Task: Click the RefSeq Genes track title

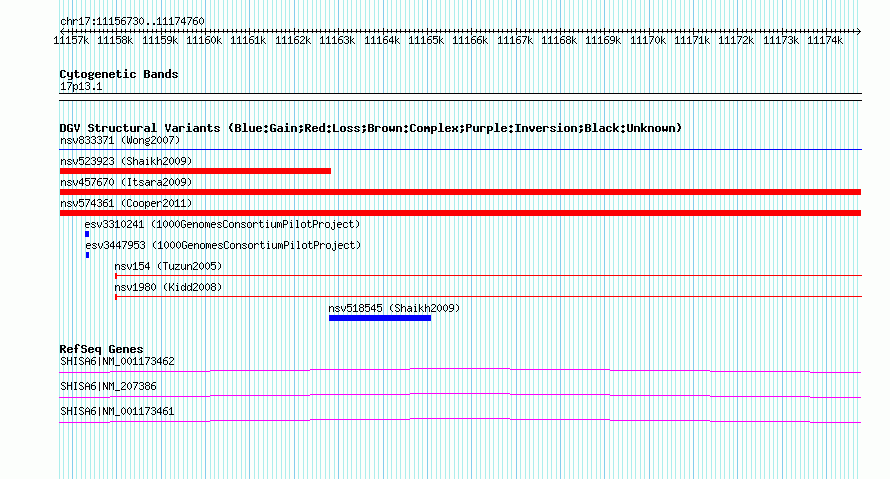Action: coord(101,349)
